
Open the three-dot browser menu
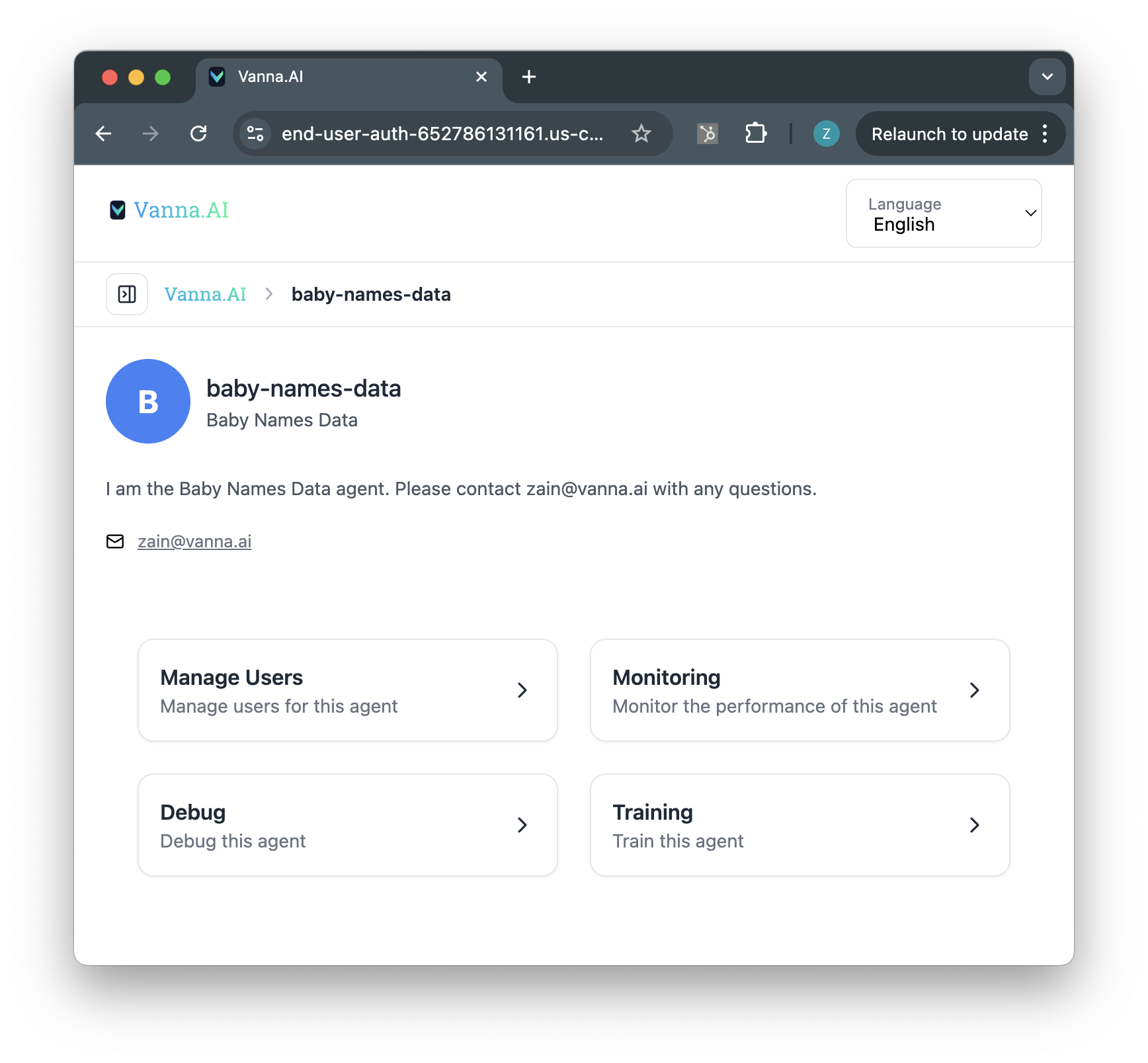[1045, 134]
